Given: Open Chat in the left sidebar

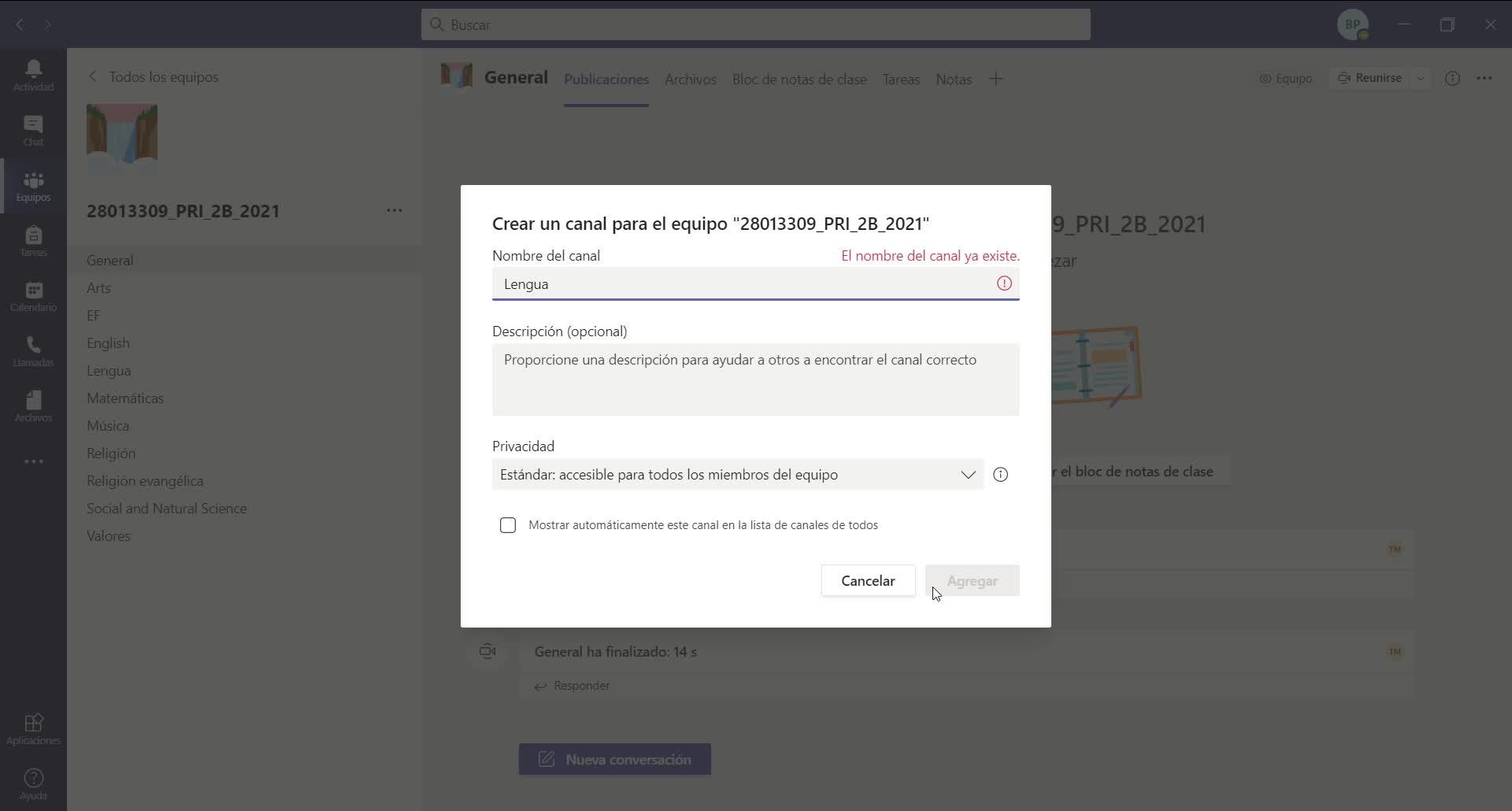Looking at the screenshot, I should click(33, 130).
